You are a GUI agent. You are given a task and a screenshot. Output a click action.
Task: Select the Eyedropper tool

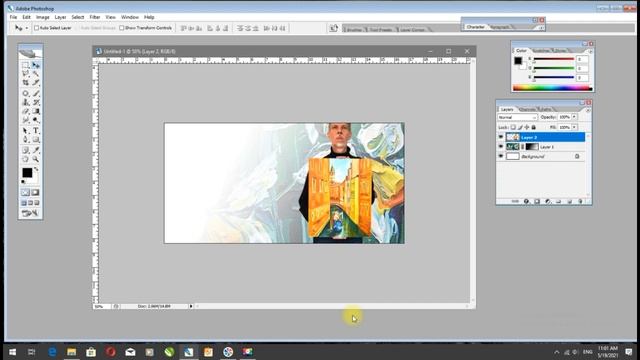36,150
